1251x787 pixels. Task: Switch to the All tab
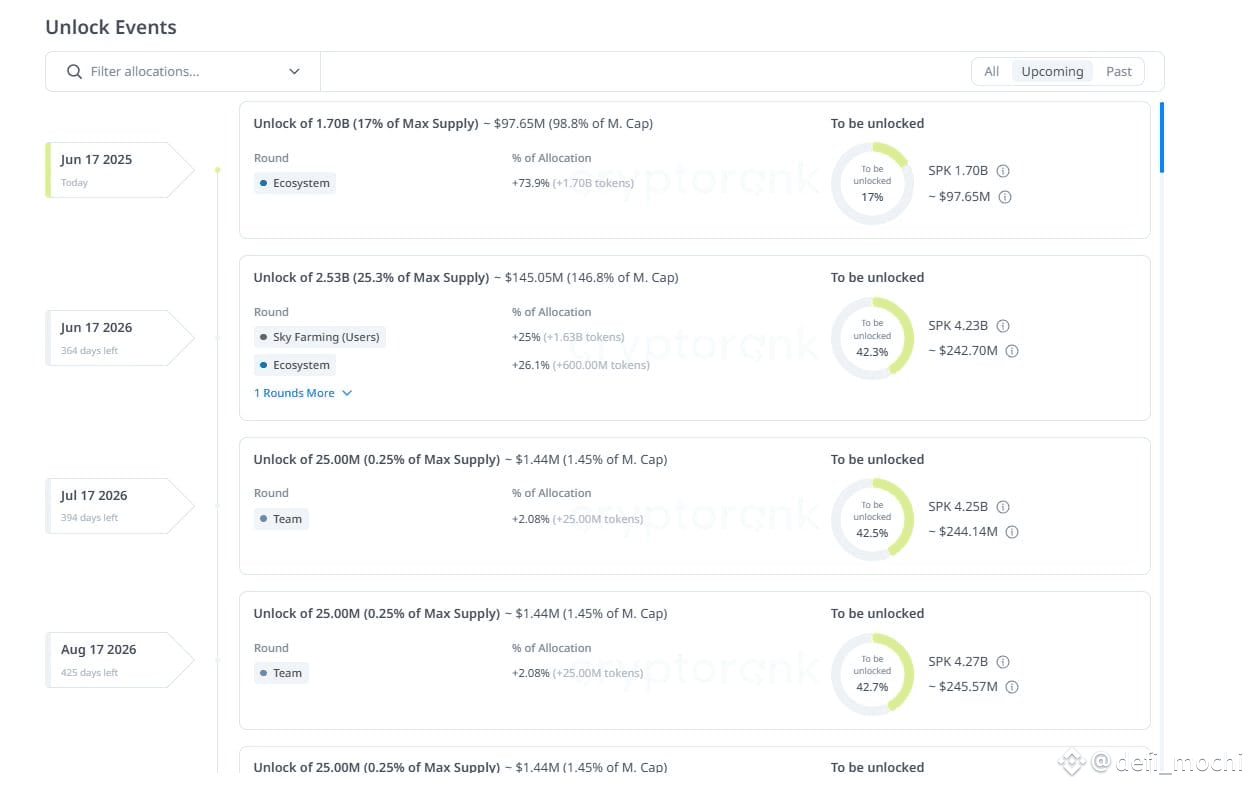pos(991,71)
